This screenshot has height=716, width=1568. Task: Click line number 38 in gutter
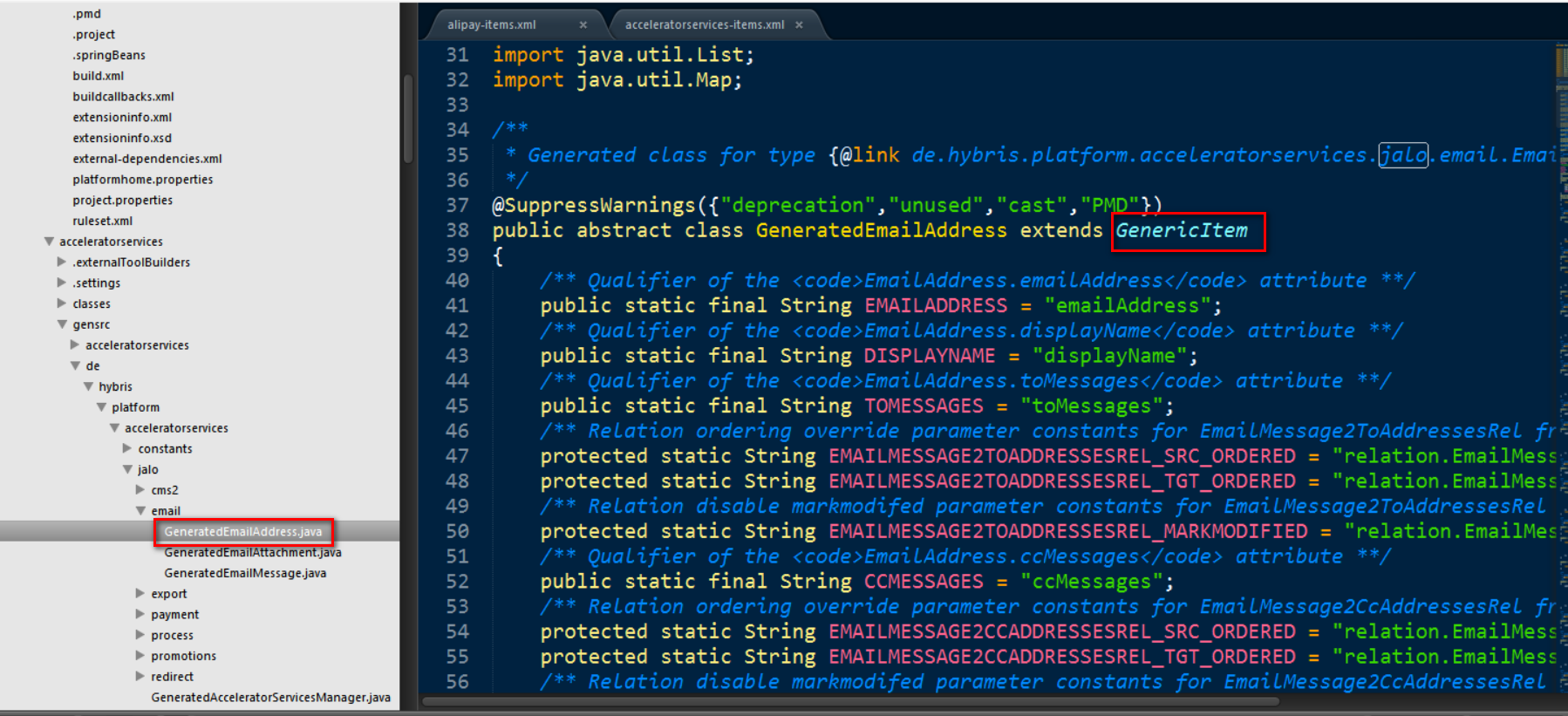(457, 230)
